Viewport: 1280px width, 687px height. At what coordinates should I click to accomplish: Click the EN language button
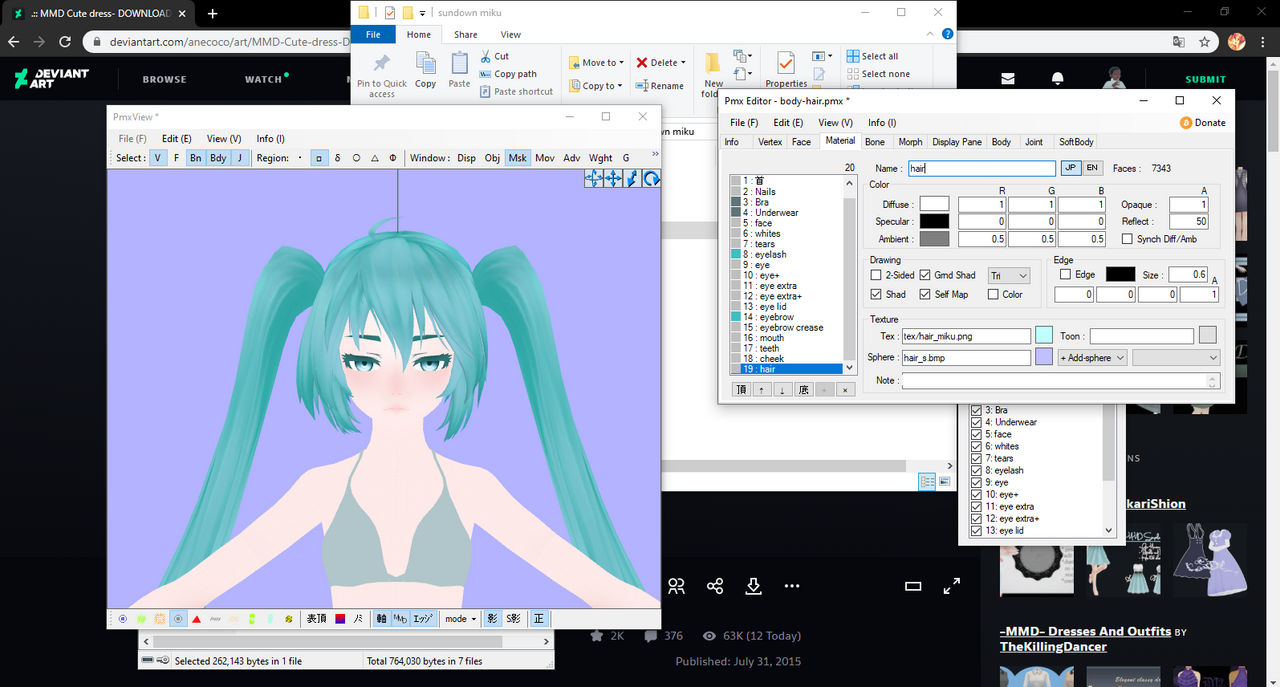click(1092, 168)
